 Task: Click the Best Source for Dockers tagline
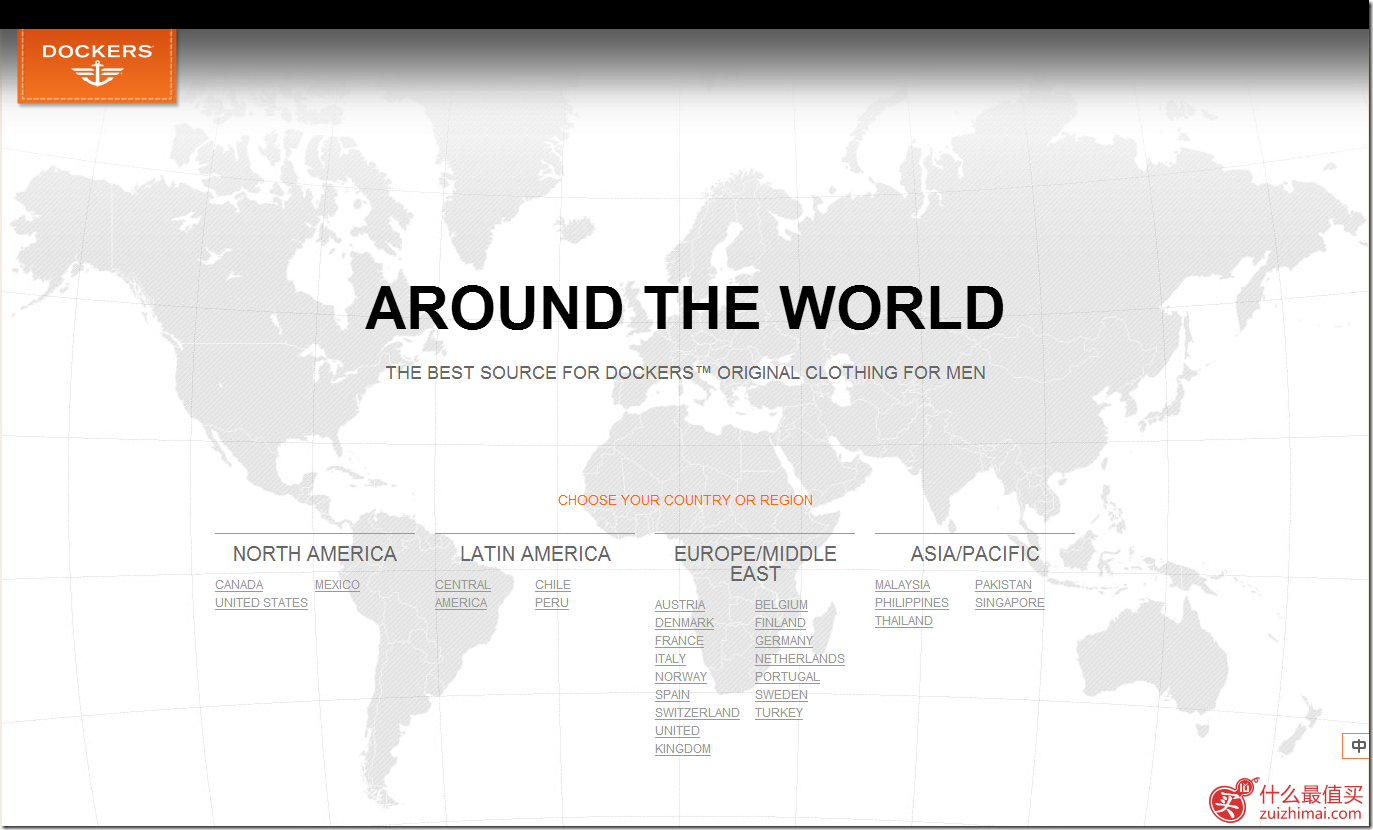pos(686,373)
